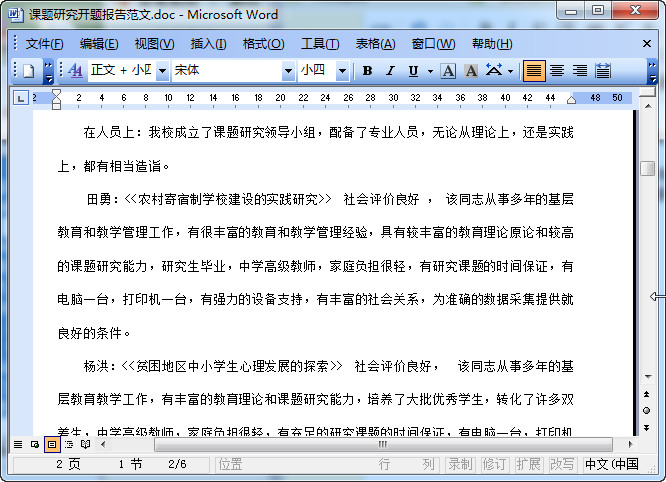Click the right indent marker on ruler
The image size is (666, 482).
571,100
